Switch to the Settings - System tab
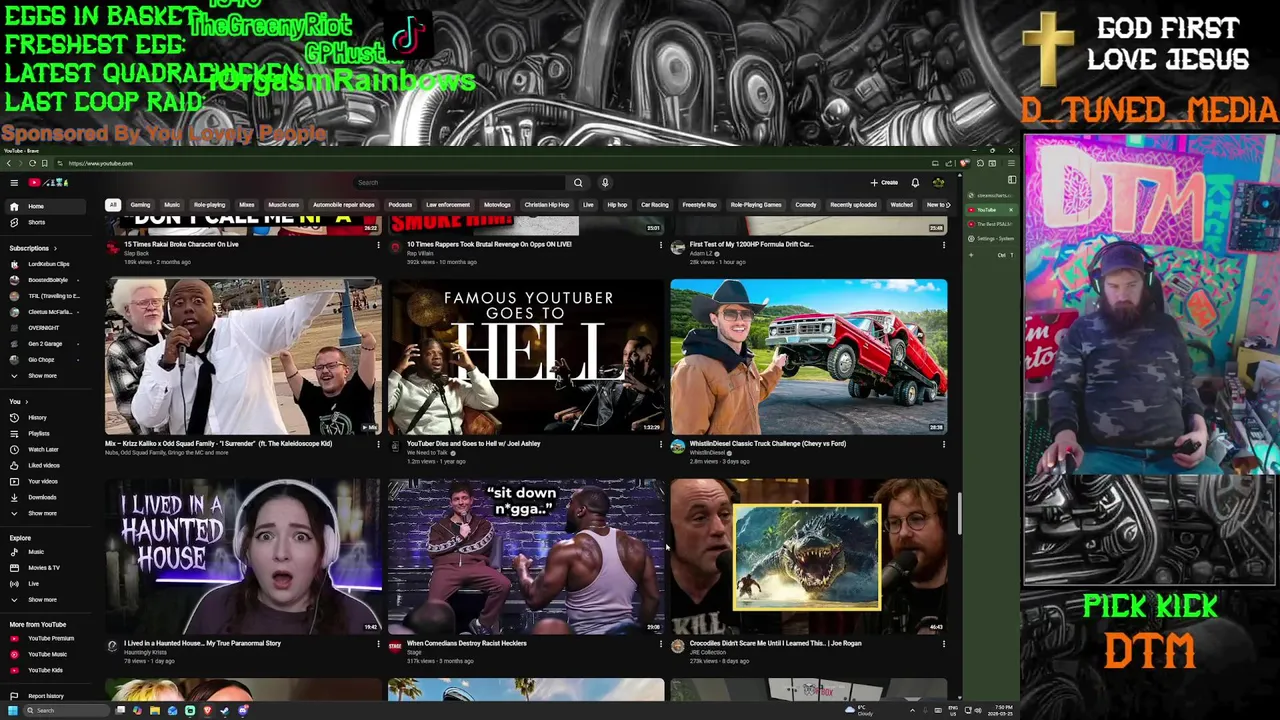 click(x=990, y=238)
